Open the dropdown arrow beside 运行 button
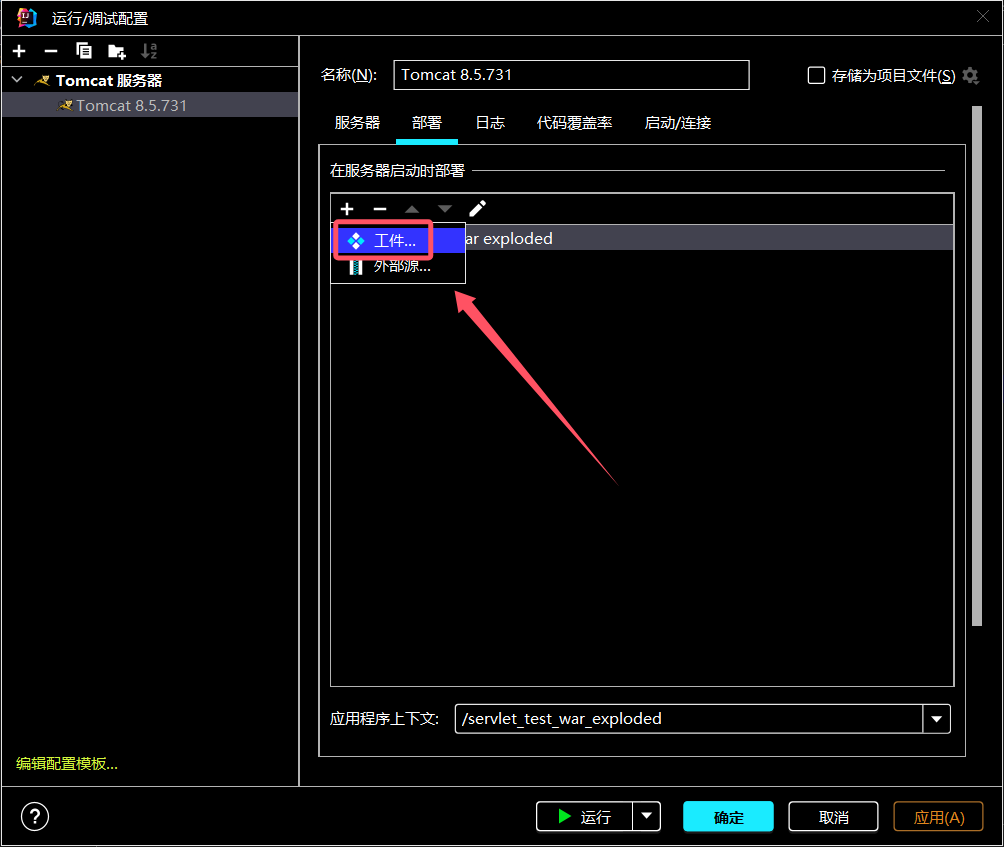This screenshot has height=847, width=1004. (x=647, y=816)
